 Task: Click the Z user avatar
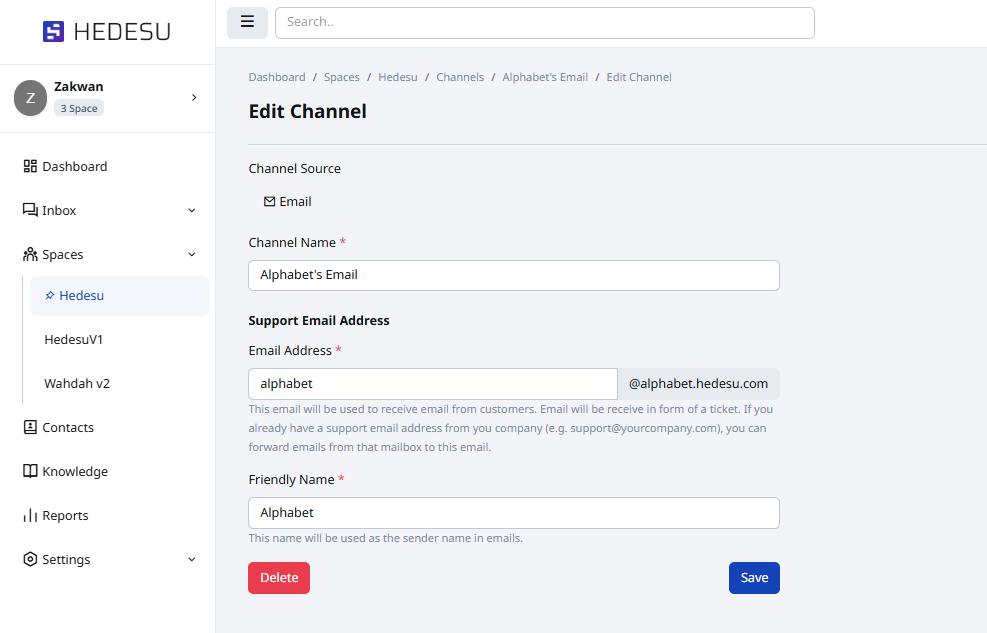click(x=30, y=97)
